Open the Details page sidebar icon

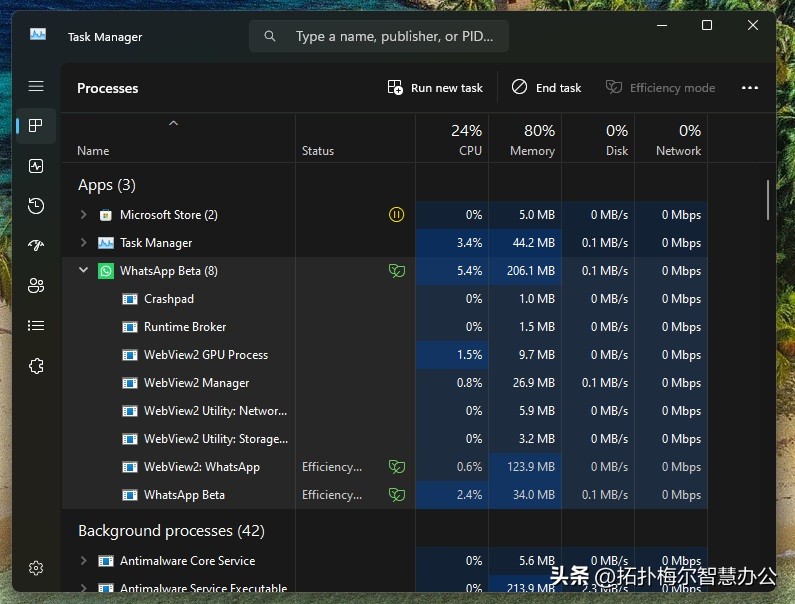(x=35, y=326)
